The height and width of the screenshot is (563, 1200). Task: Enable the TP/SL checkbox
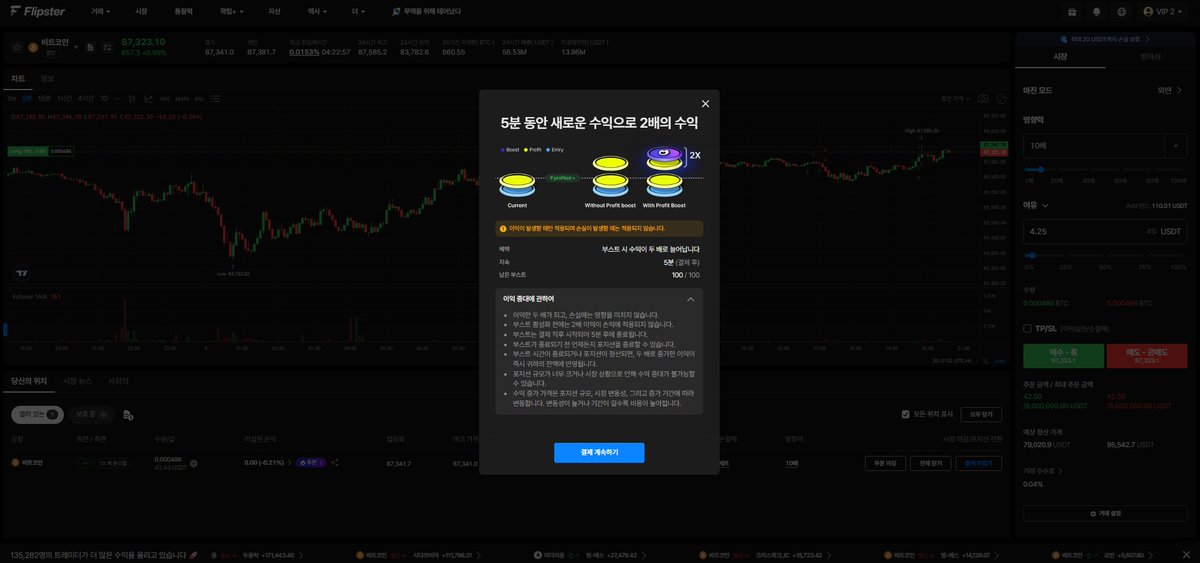[1028, 328]
